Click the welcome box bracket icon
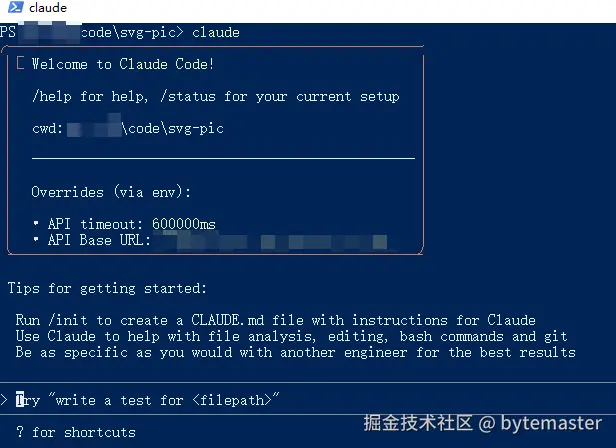 (21, 64)
